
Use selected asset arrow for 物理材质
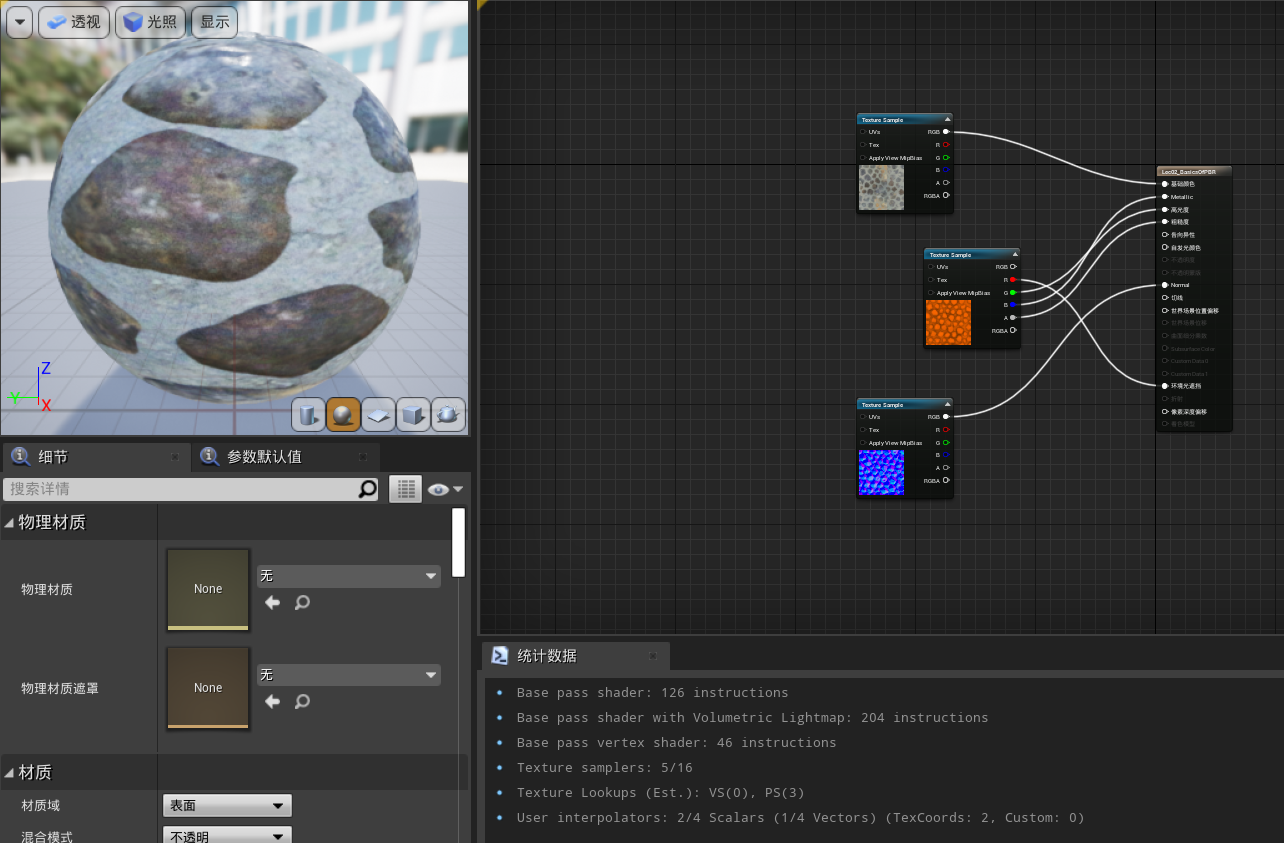(x=272, y=603)
